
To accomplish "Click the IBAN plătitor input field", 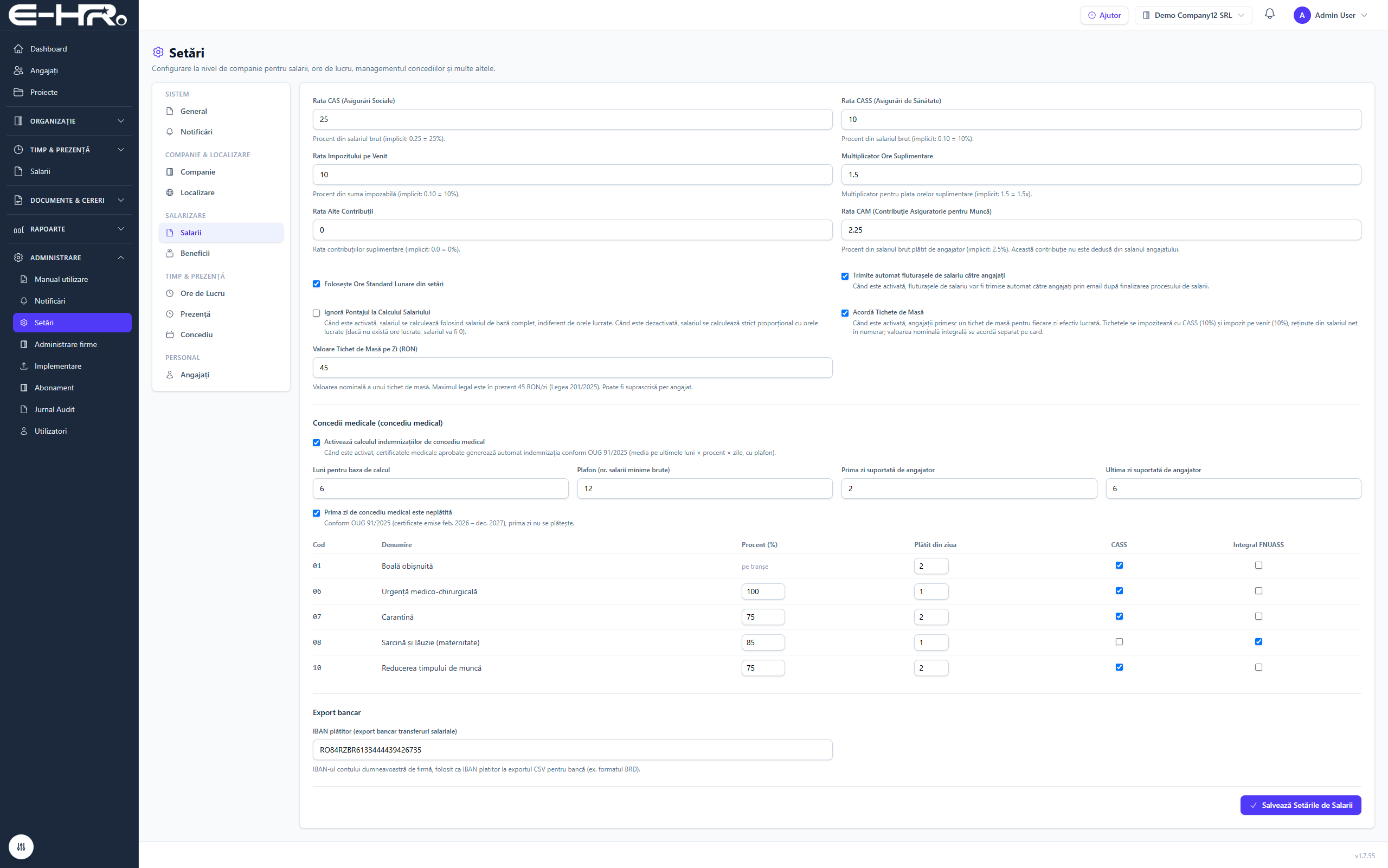I will coord(573,750).
